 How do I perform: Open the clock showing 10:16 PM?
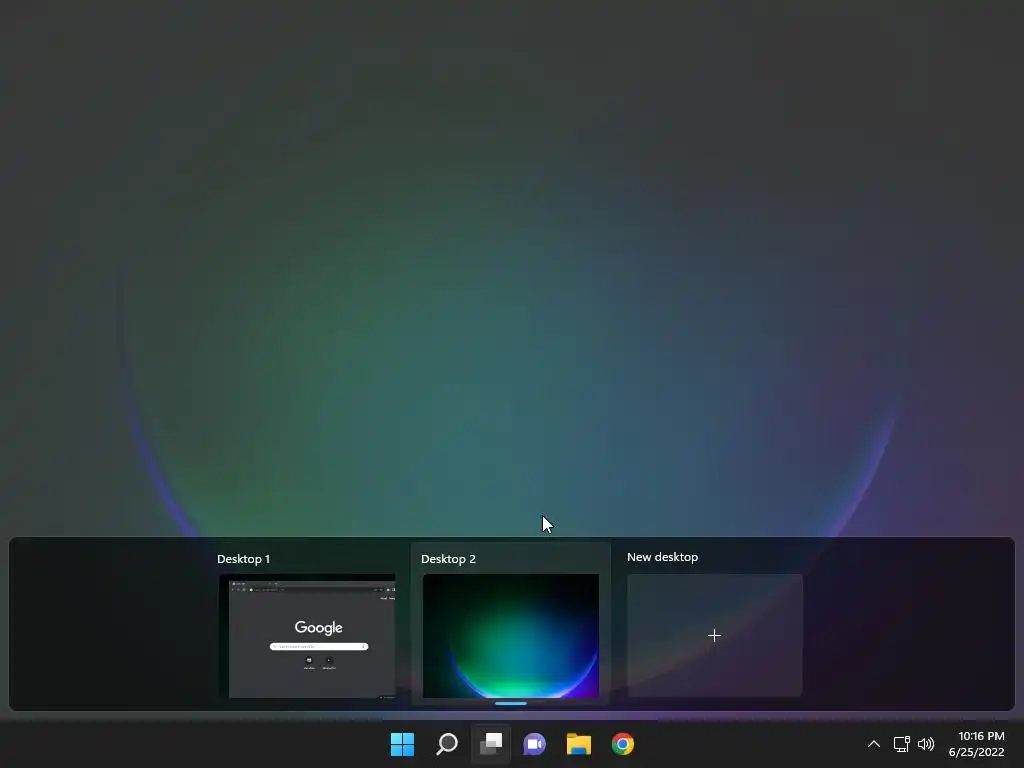pos(981,736)
